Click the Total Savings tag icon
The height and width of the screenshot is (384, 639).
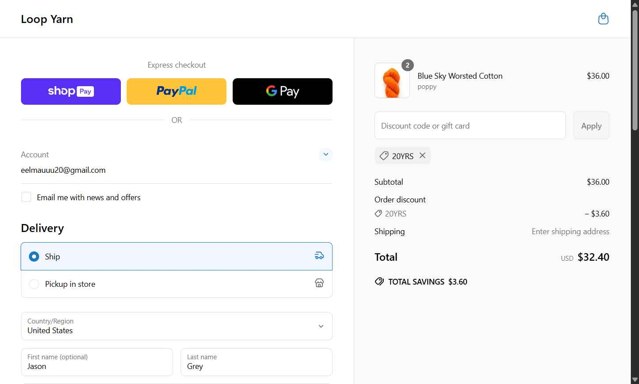click(379, 281)
